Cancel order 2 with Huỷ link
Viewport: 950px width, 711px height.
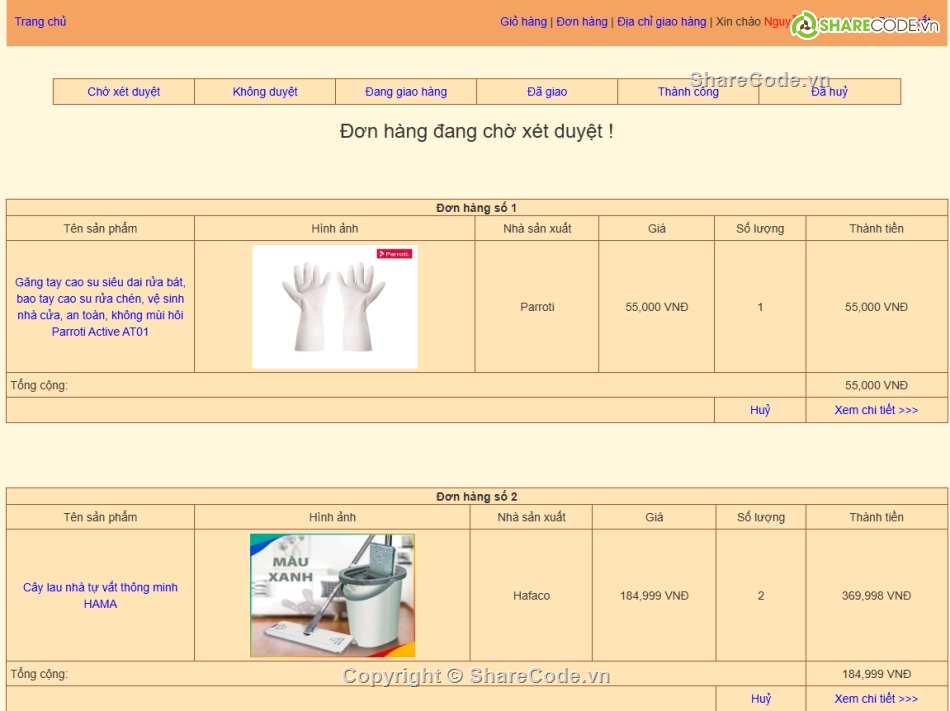coord(760,698)
